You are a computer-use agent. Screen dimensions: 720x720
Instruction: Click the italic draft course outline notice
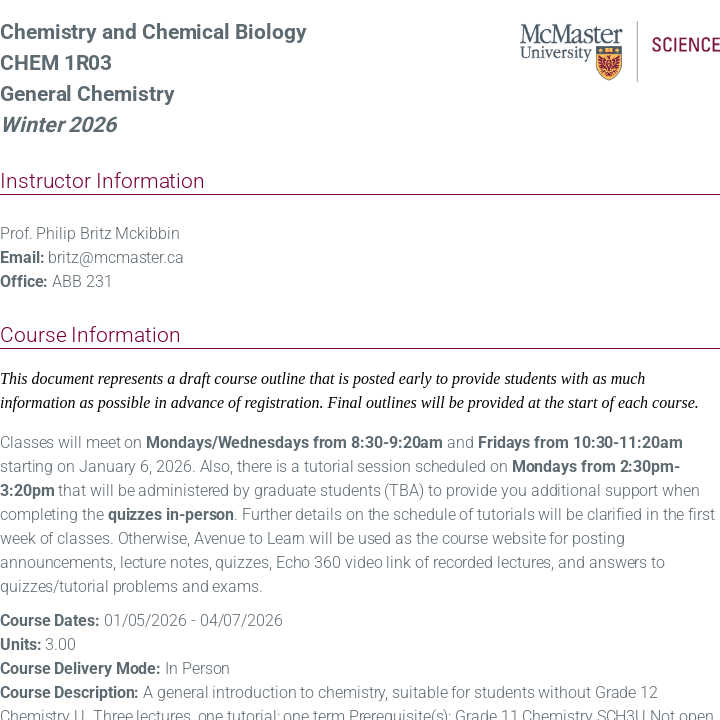pyautogui.click(x=349, y=391)
